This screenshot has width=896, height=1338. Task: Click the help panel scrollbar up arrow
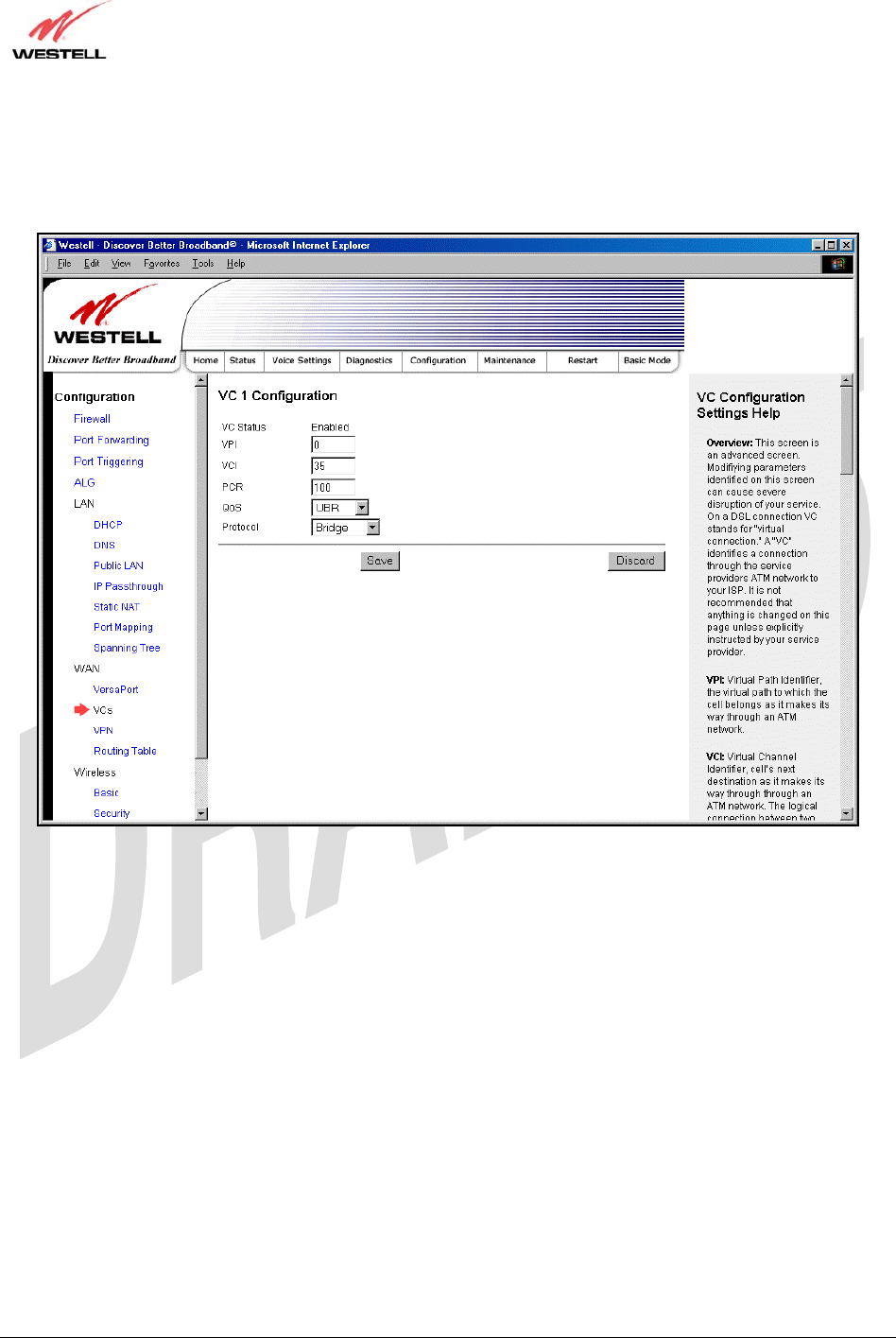click(x=847, y=381)
